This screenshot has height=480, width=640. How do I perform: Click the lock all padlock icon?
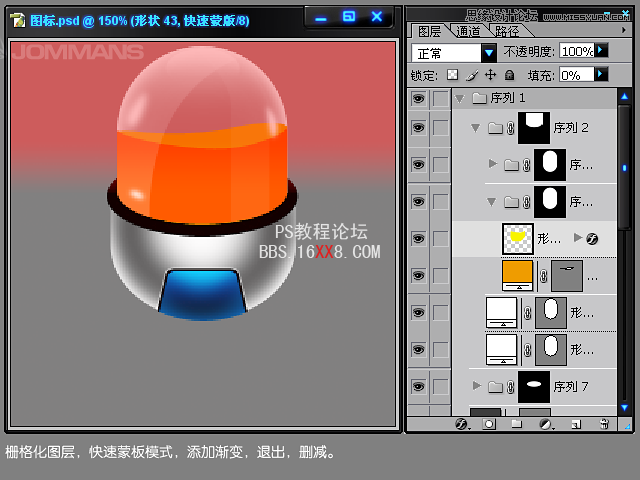(509, 75)
